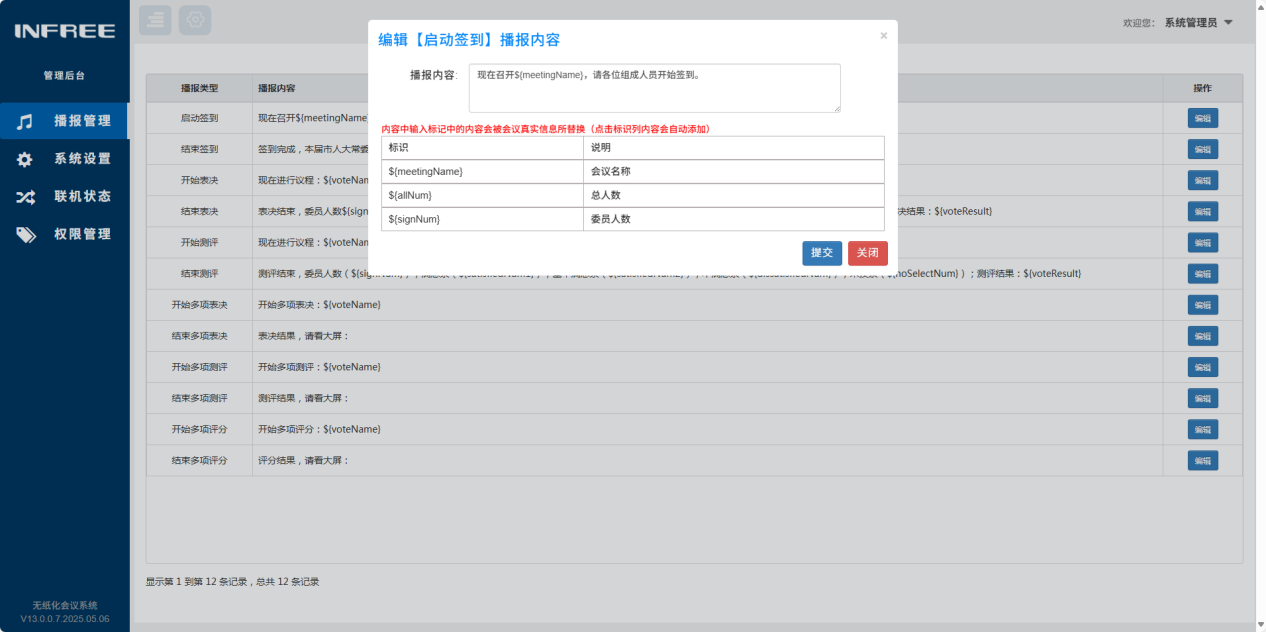Toggle the sidebar collapse icon in top bar
Viewport: 1266px width, 632px height.
click(155, 20)
